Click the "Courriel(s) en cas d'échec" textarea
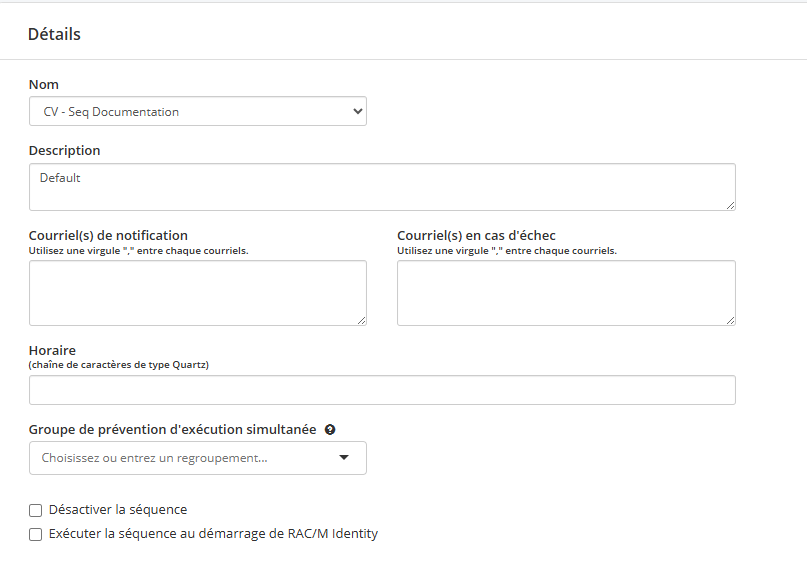Image resolution: width=807 pixels, height=581 pixels. tap(566, 292)
